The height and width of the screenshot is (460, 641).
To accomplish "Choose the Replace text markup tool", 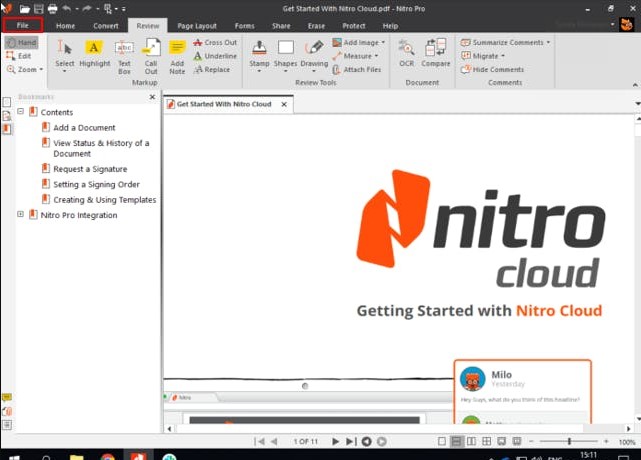I will (x=212, y=70).
